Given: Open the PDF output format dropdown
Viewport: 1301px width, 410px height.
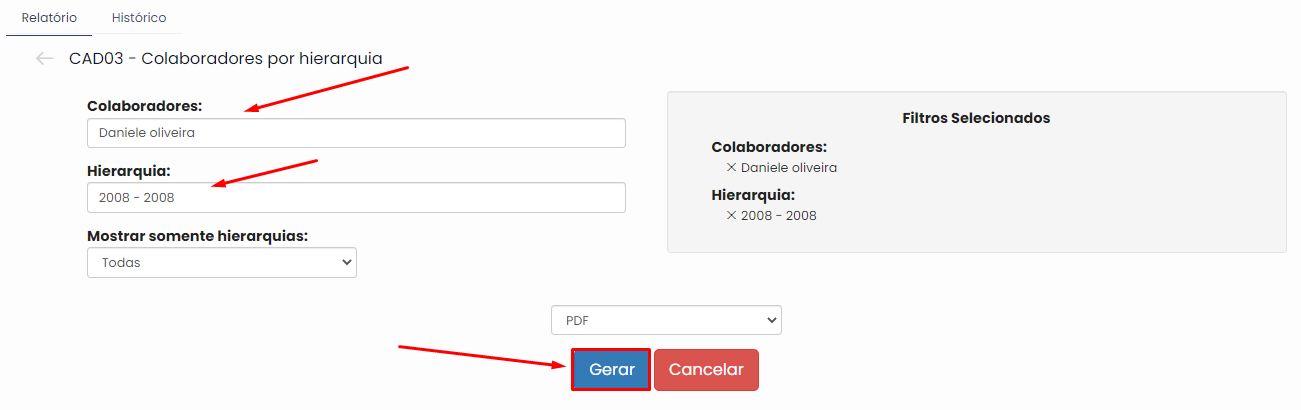Looking at the screenshot, I should 666,320.
